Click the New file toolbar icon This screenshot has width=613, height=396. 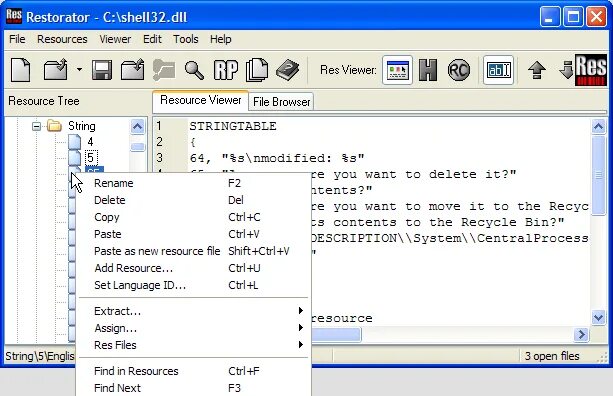point(20,70)
